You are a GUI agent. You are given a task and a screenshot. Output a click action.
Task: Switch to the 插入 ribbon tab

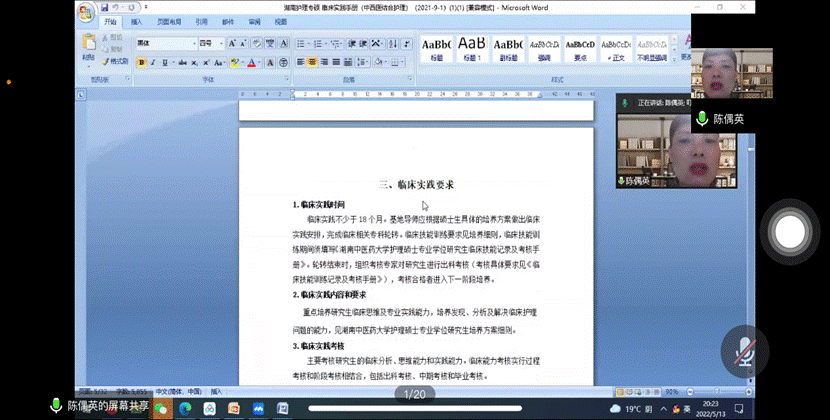(136, 21)
